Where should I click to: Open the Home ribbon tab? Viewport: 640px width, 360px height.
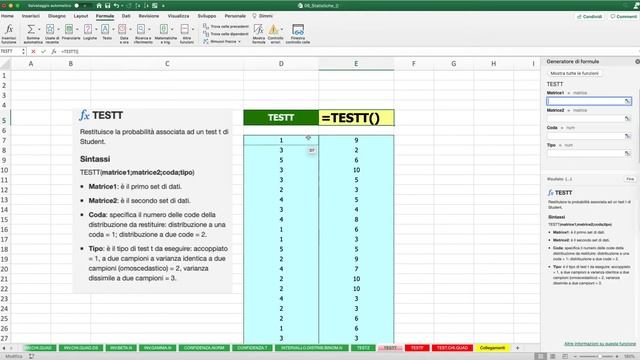click(x=7, y=16)
